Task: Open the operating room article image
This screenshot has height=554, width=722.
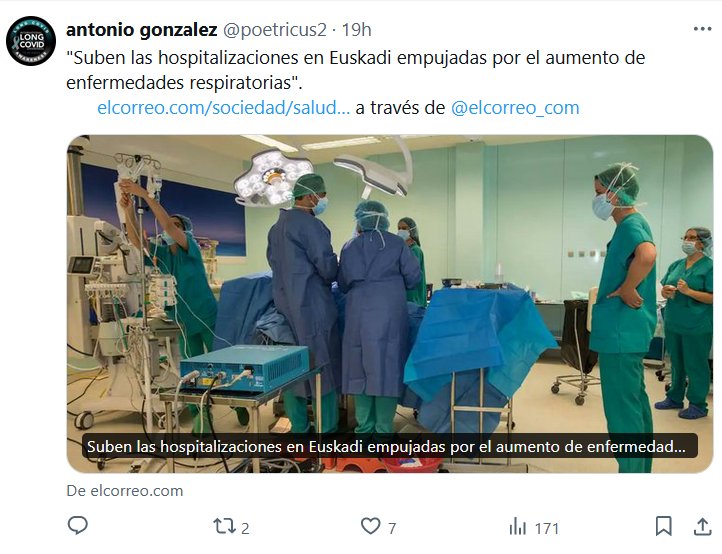Action: 390,304
